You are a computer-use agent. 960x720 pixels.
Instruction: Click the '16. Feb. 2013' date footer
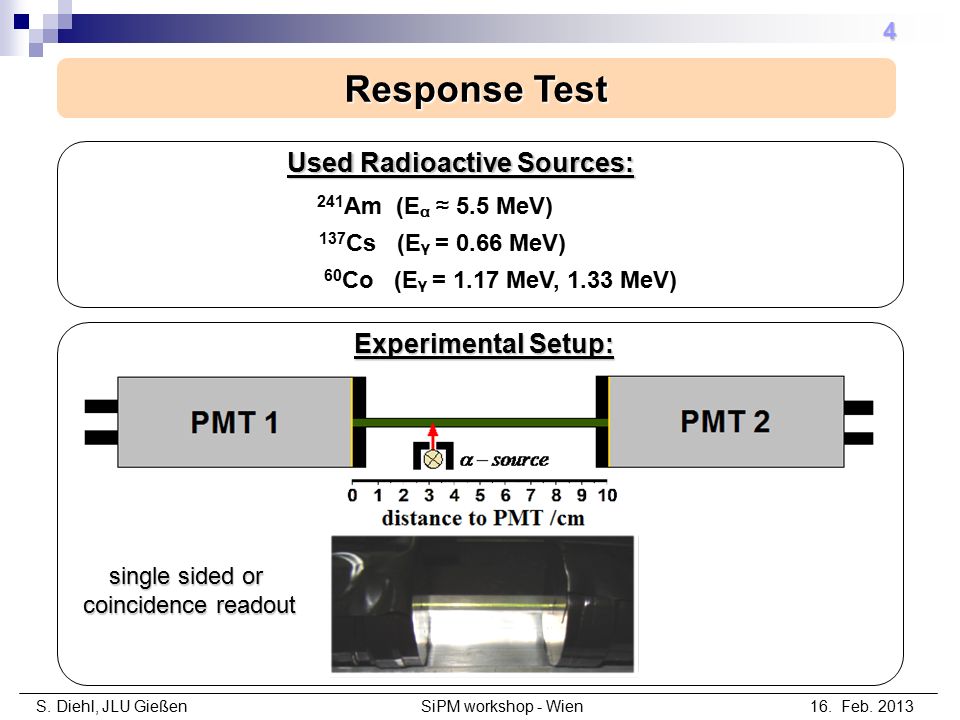[x=861, y=706]
